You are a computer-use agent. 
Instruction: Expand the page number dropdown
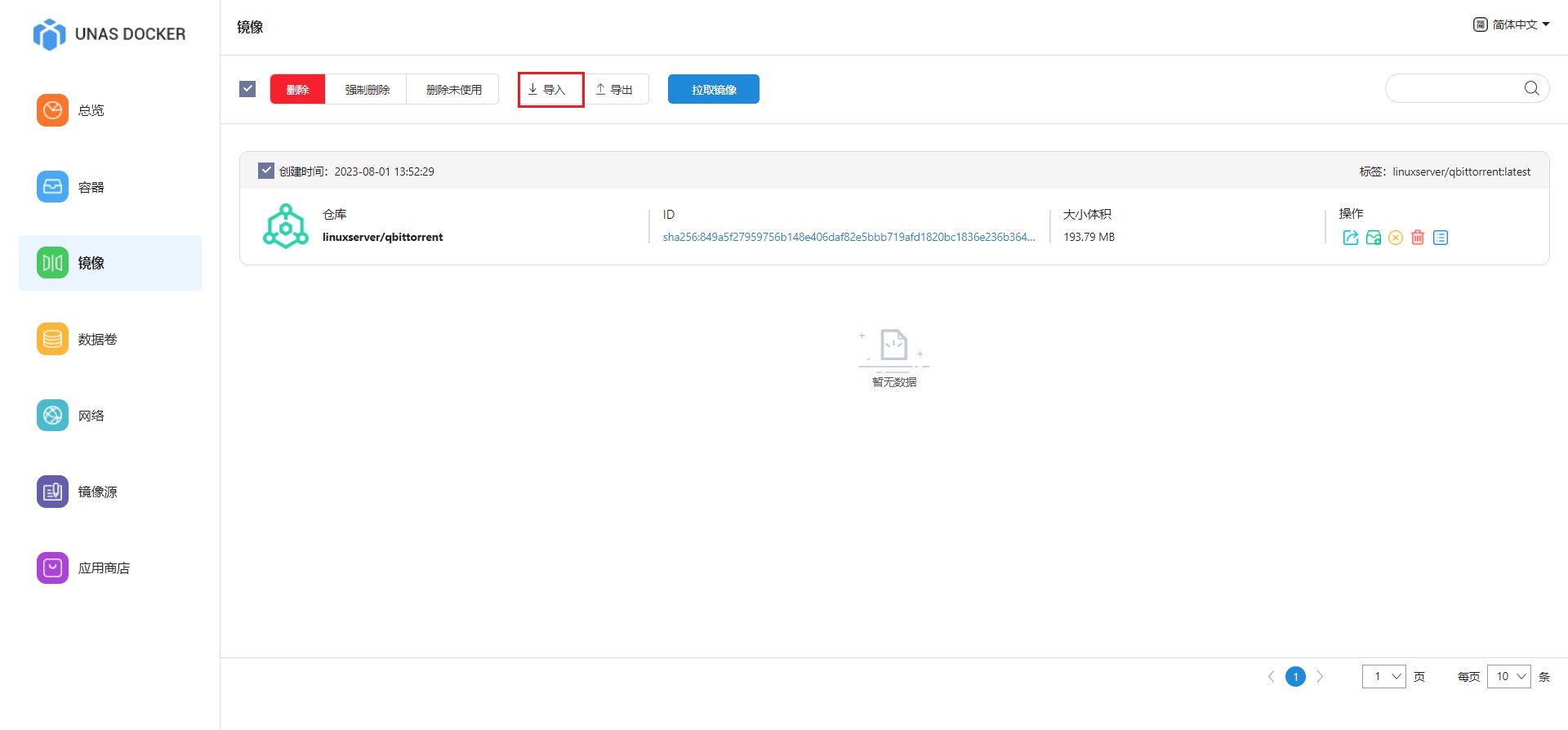[x=1383, y=676]
